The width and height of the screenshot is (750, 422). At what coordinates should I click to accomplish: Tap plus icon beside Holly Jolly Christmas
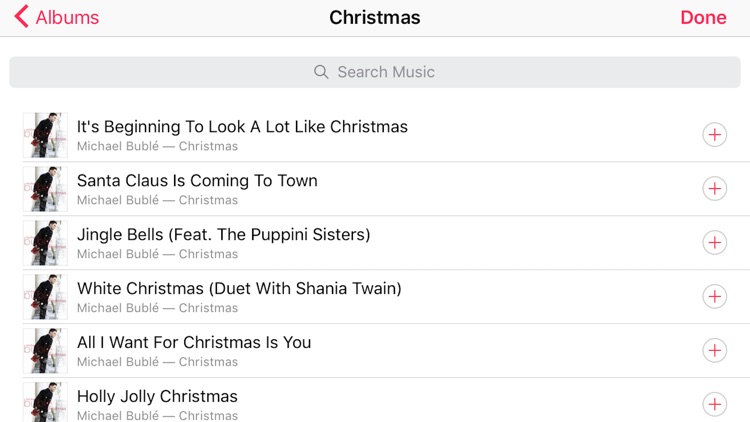715,404
